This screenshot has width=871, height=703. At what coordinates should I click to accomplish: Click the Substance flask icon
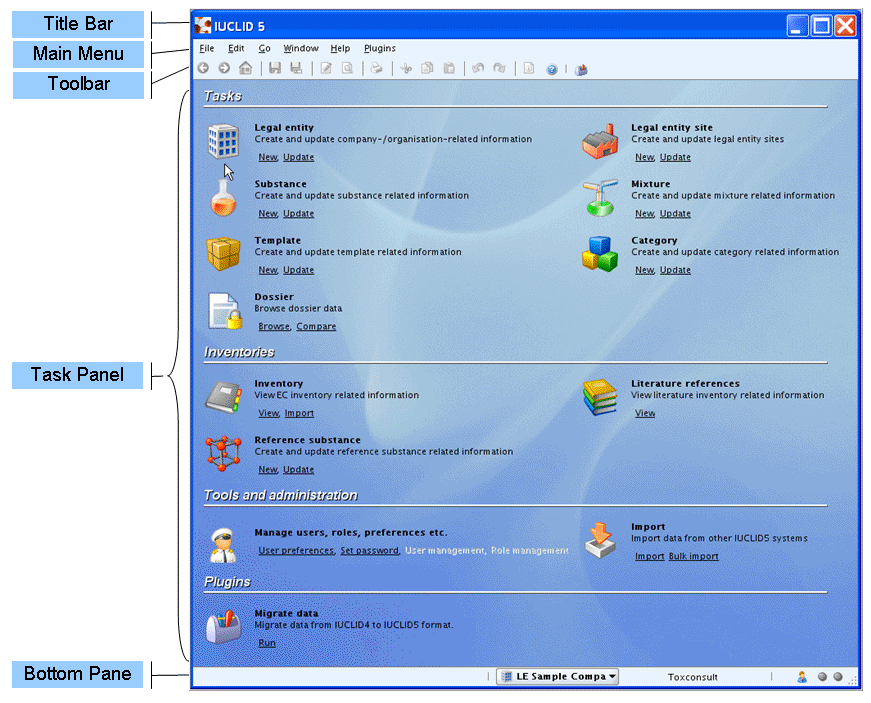223,198
